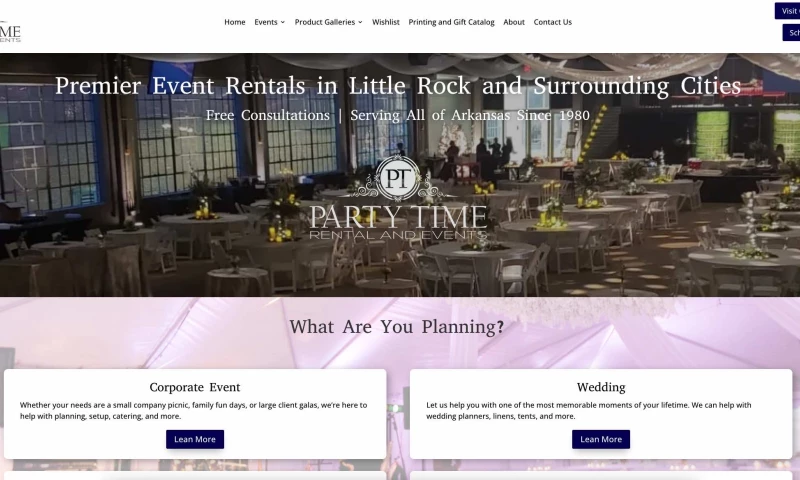The image size is (800, 480).
Task: Click the Visit button in header
Action: 787,11
